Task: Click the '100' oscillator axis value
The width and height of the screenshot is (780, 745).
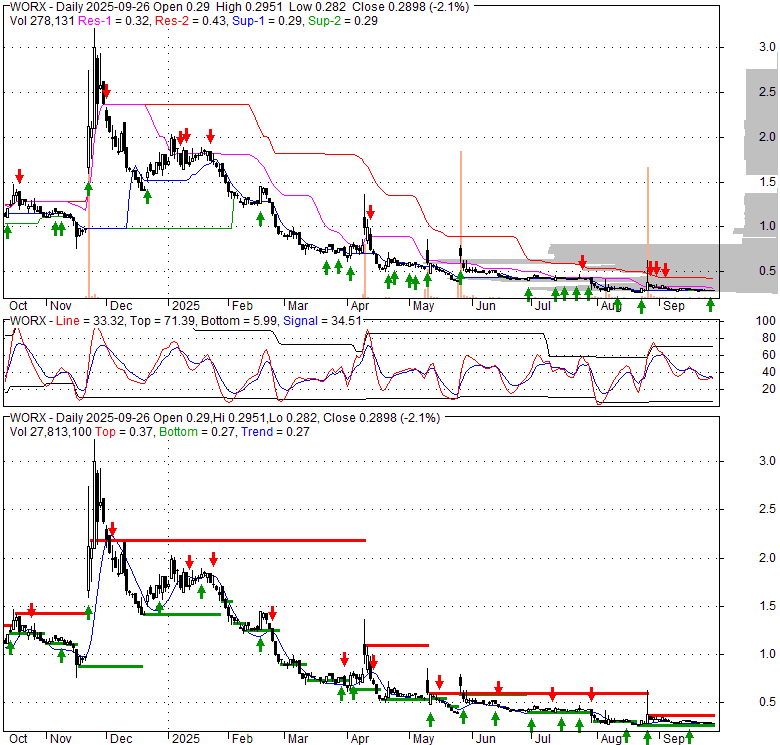Action: (x=766, y=321)
